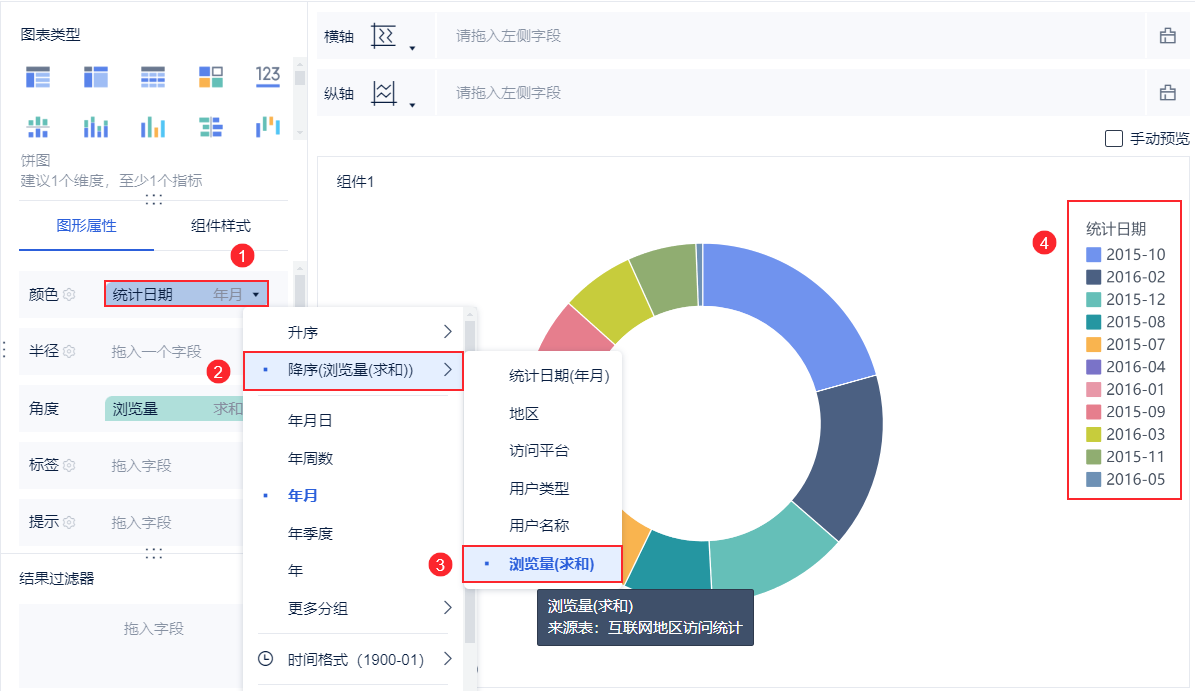Image resolution: width=1195 pixels, height=691 pixels.
Task: Enable the 手动预览 checkbox
Action: point(1113,139)
